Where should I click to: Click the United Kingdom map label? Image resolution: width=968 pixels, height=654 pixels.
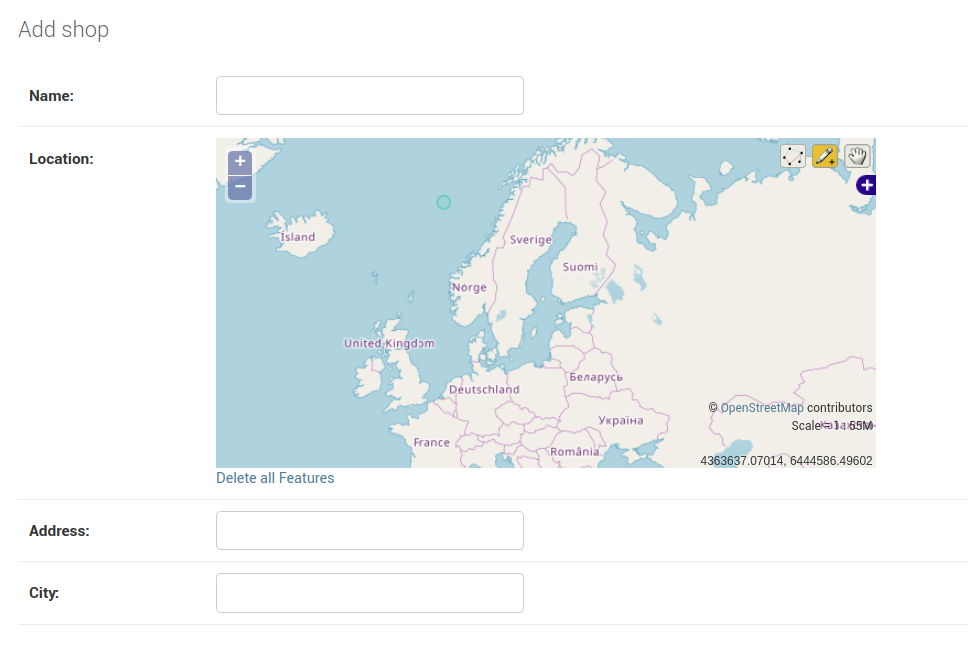pos(389,343)
